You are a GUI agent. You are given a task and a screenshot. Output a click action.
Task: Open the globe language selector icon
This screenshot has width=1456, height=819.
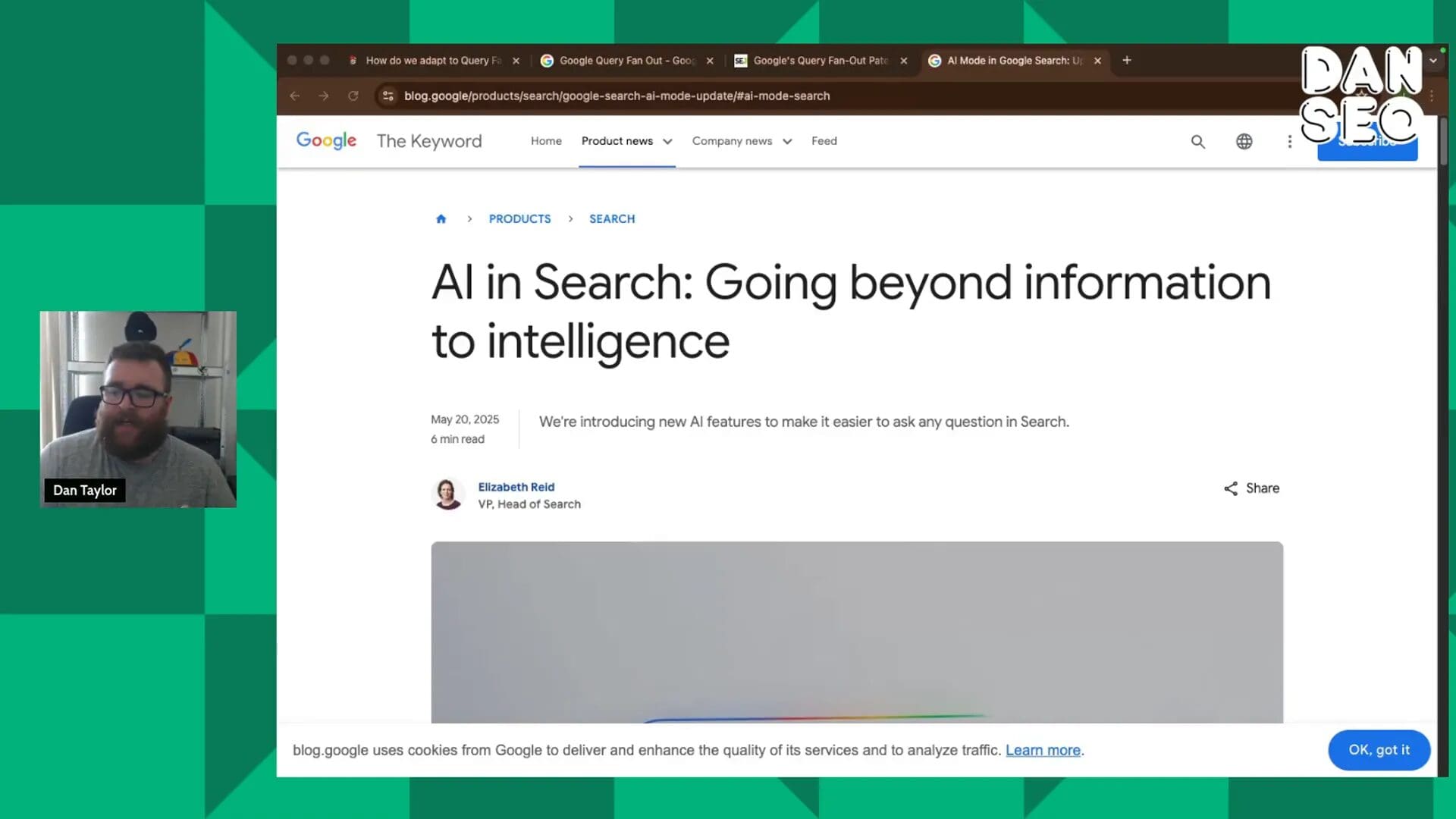[1244, 142]
